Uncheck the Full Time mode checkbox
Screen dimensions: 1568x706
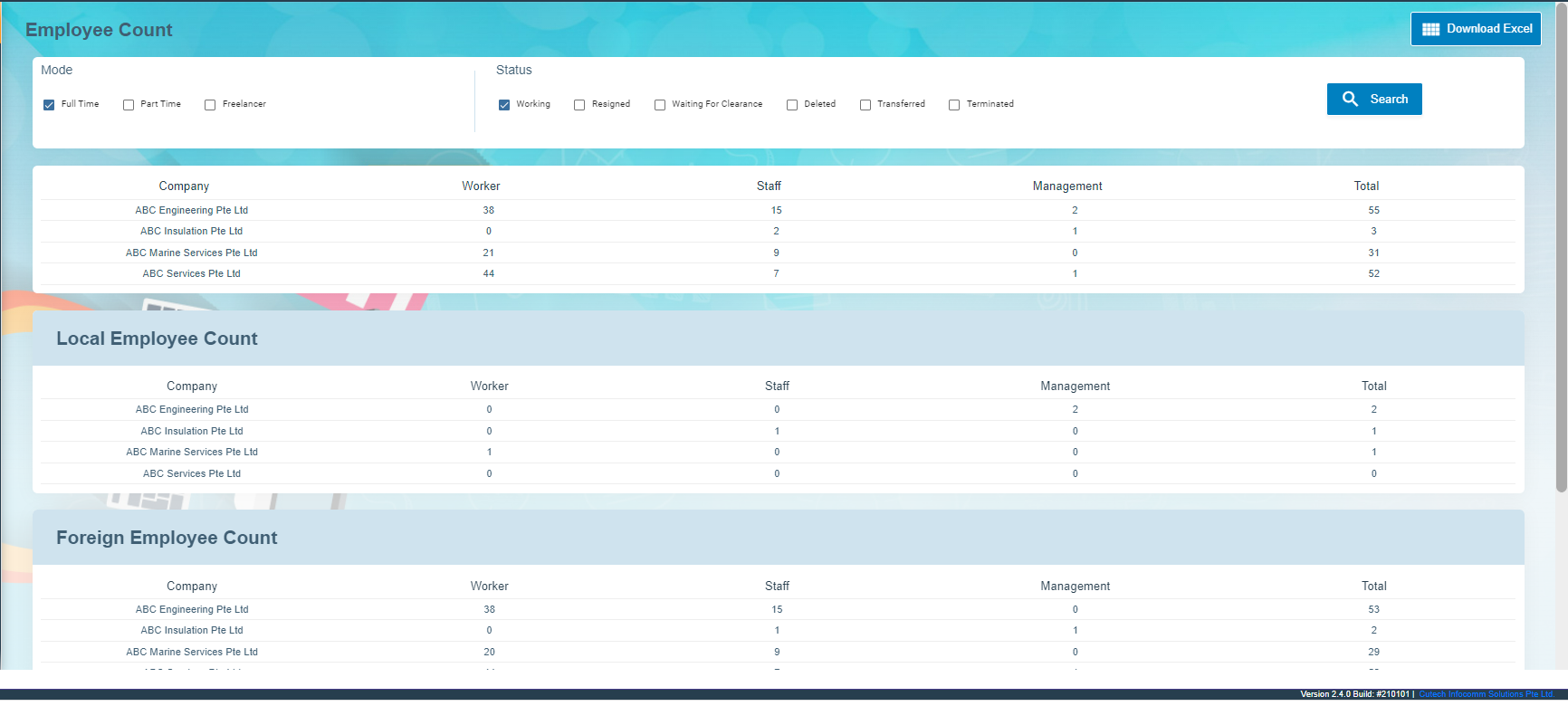pyautogui.click(x=49, y=105)
